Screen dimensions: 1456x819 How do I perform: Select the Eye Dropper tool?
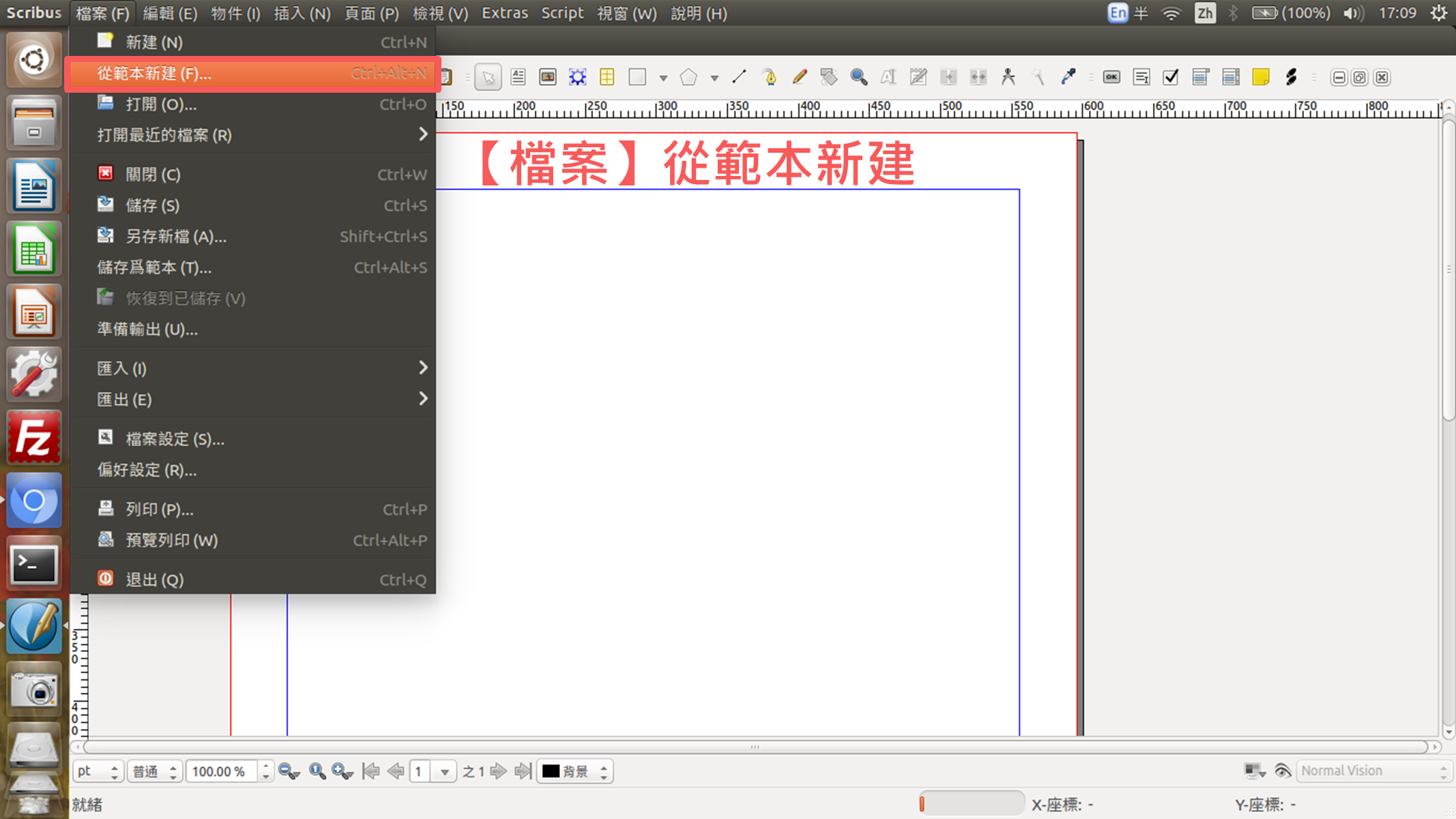click(x=1068, y=77)
